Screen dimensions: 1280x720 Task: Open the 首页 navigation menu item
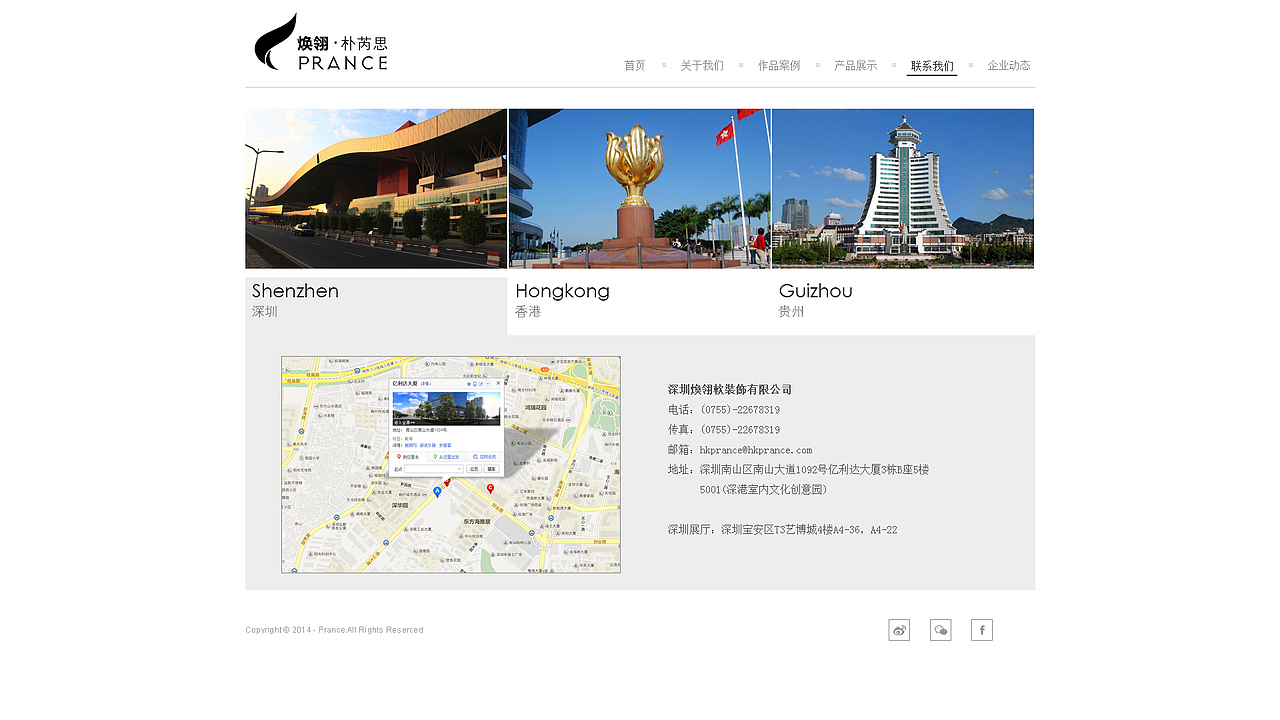pos(634,65)
